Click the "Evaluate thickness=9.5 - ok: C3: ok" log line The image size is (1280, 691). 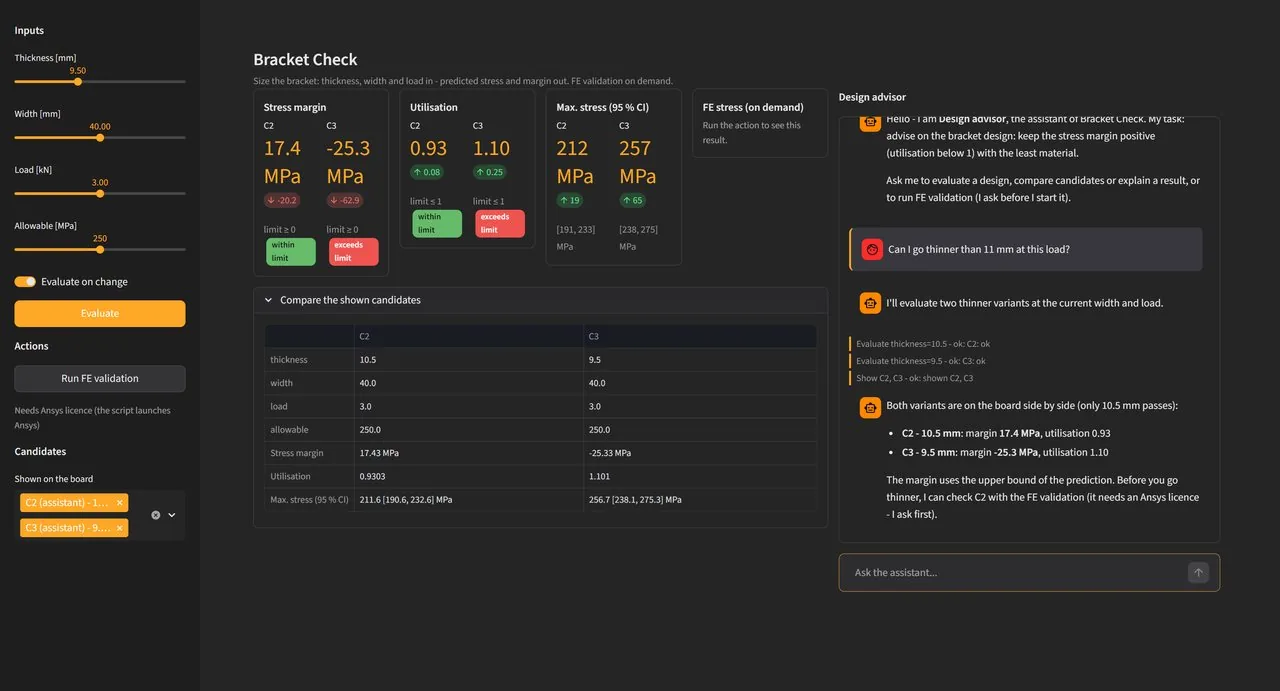920,361
